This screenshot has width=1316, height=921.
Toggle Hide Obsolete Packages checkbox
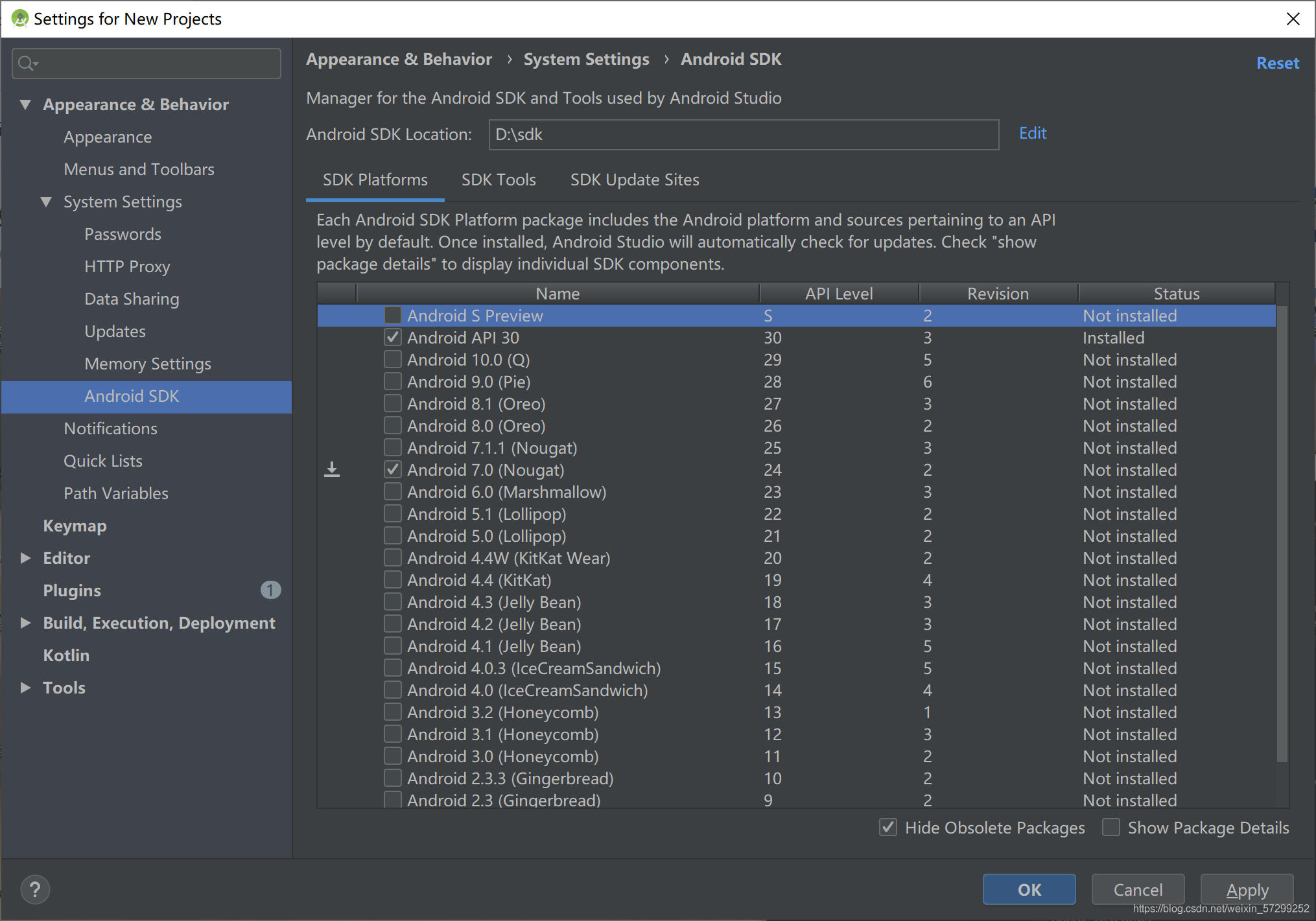(888, 828)
